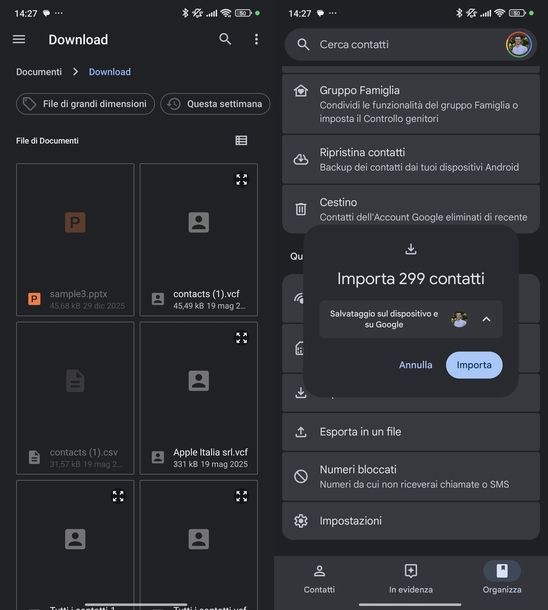Tap the magnifier icon in contacts search
Viewport: 548px width, 610px height.
coord(303,44)
